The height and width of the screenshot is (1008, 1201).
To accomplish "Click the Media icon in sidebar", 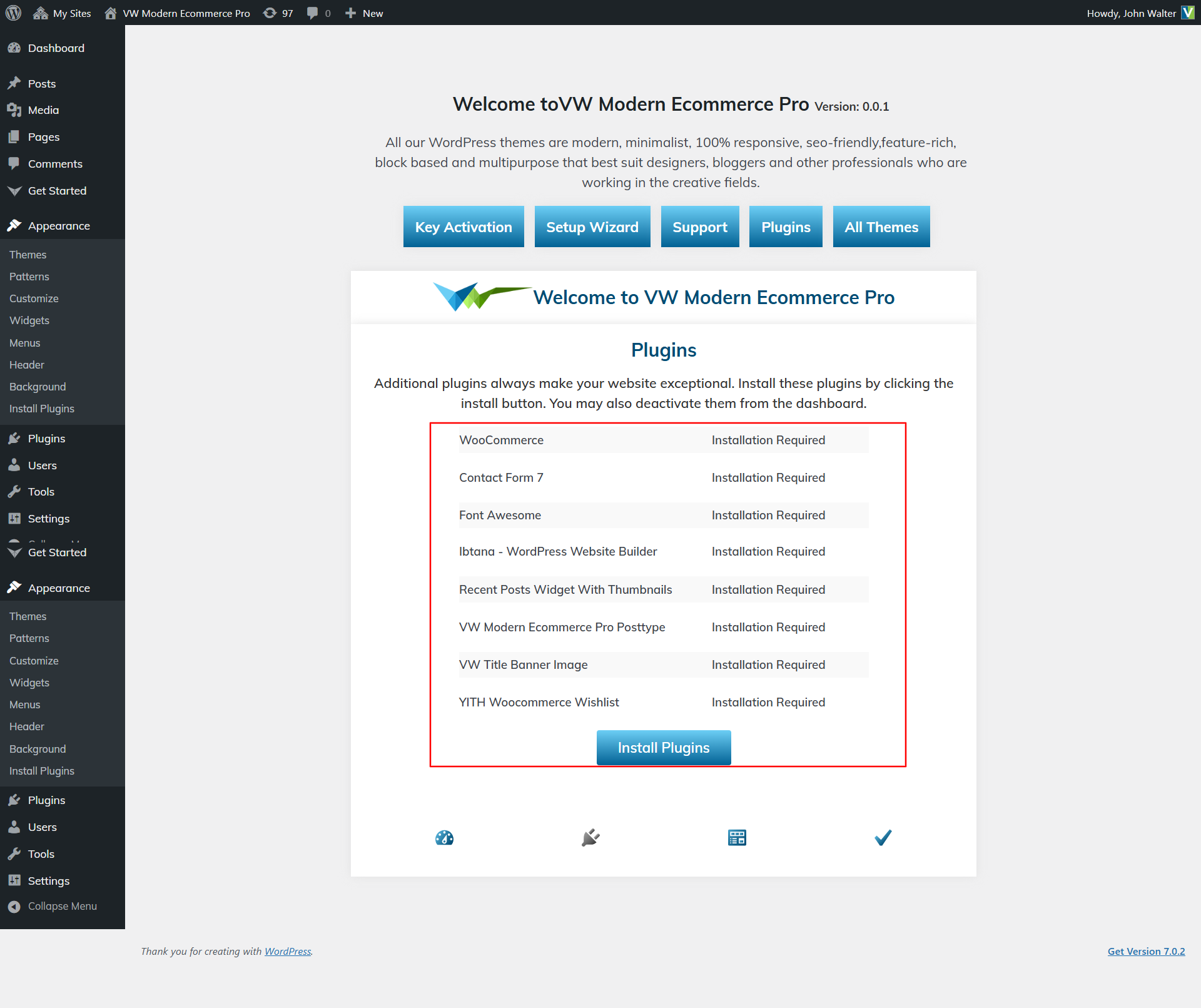I will click(14, 110).
